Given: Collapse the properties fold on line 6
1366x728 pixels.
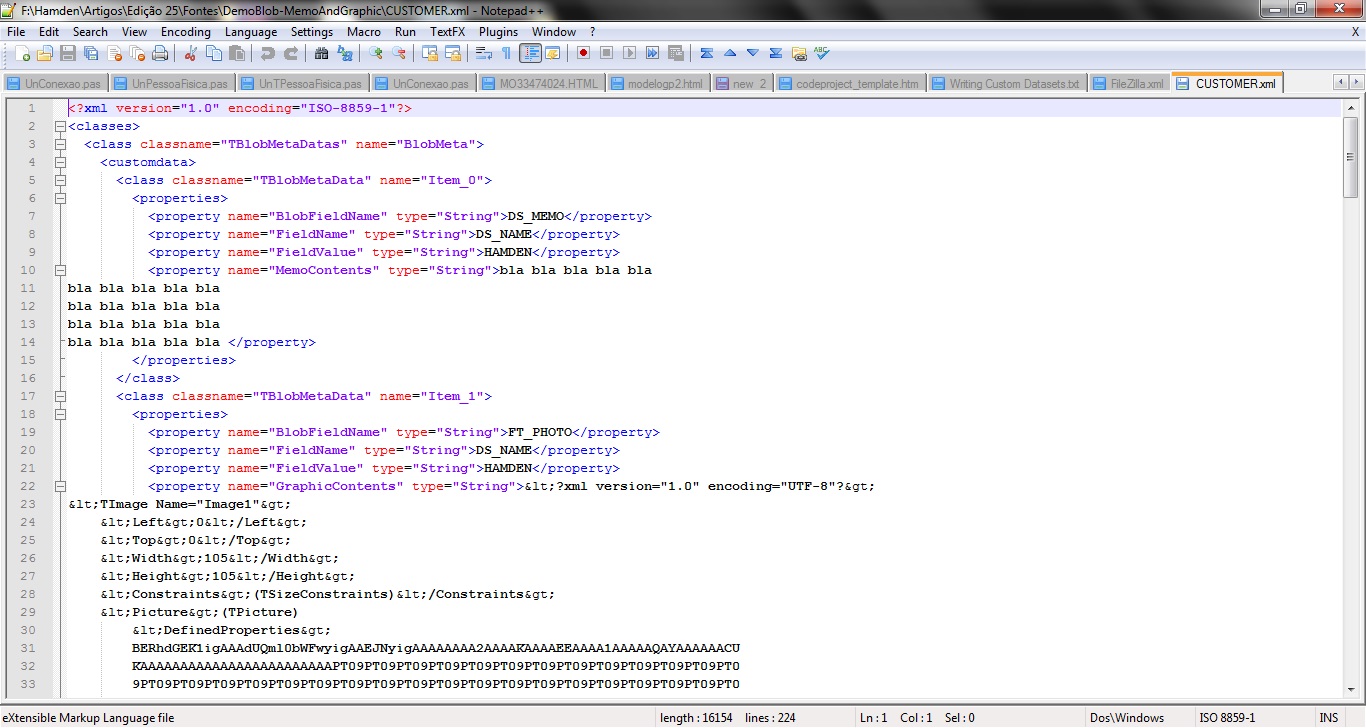Looking at the screenshot, I should point(60,198).
